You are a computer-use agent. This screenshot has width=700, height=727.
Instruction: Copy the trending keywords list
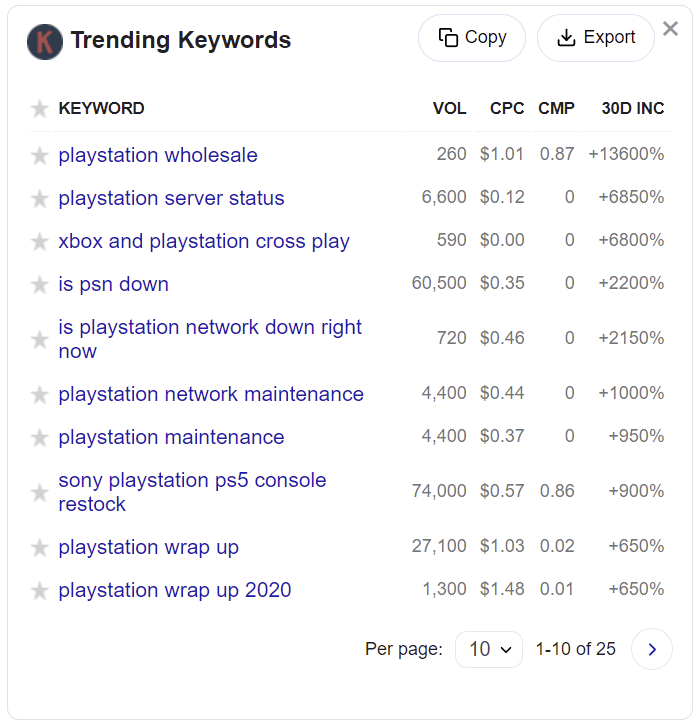point(472,38)
